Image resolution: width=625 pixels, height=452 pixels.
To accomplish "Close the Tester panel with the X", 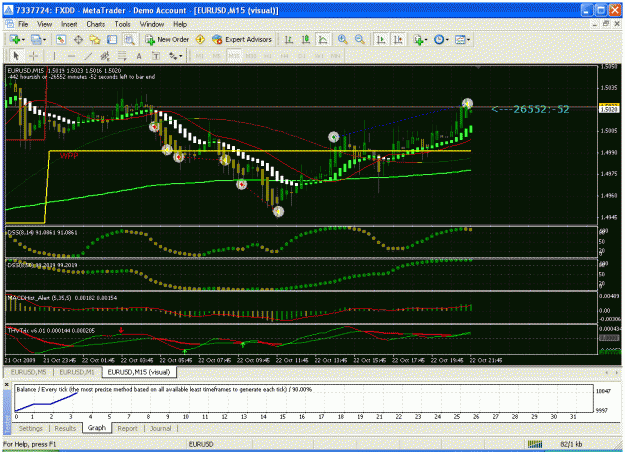I will point(6,385).
